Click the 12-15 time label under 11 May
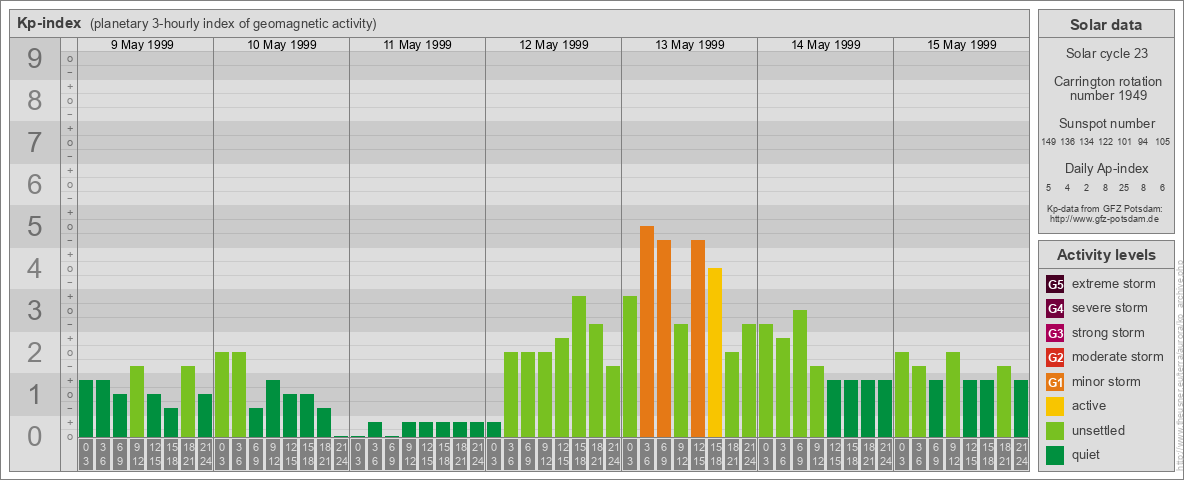Screen dimensions: 1184x480 (426, 454)
